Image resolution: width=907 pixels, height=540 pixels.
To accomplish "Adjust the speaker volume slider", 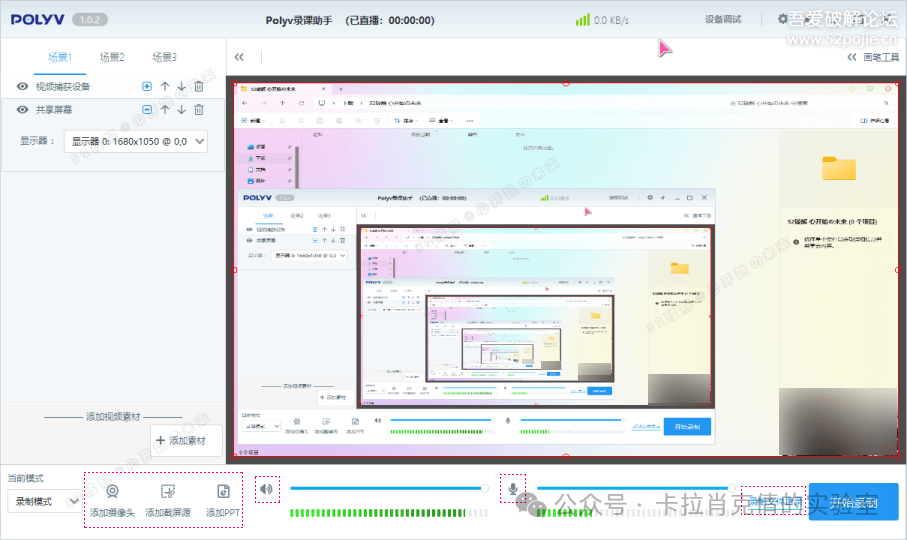I will click(389, 489).
